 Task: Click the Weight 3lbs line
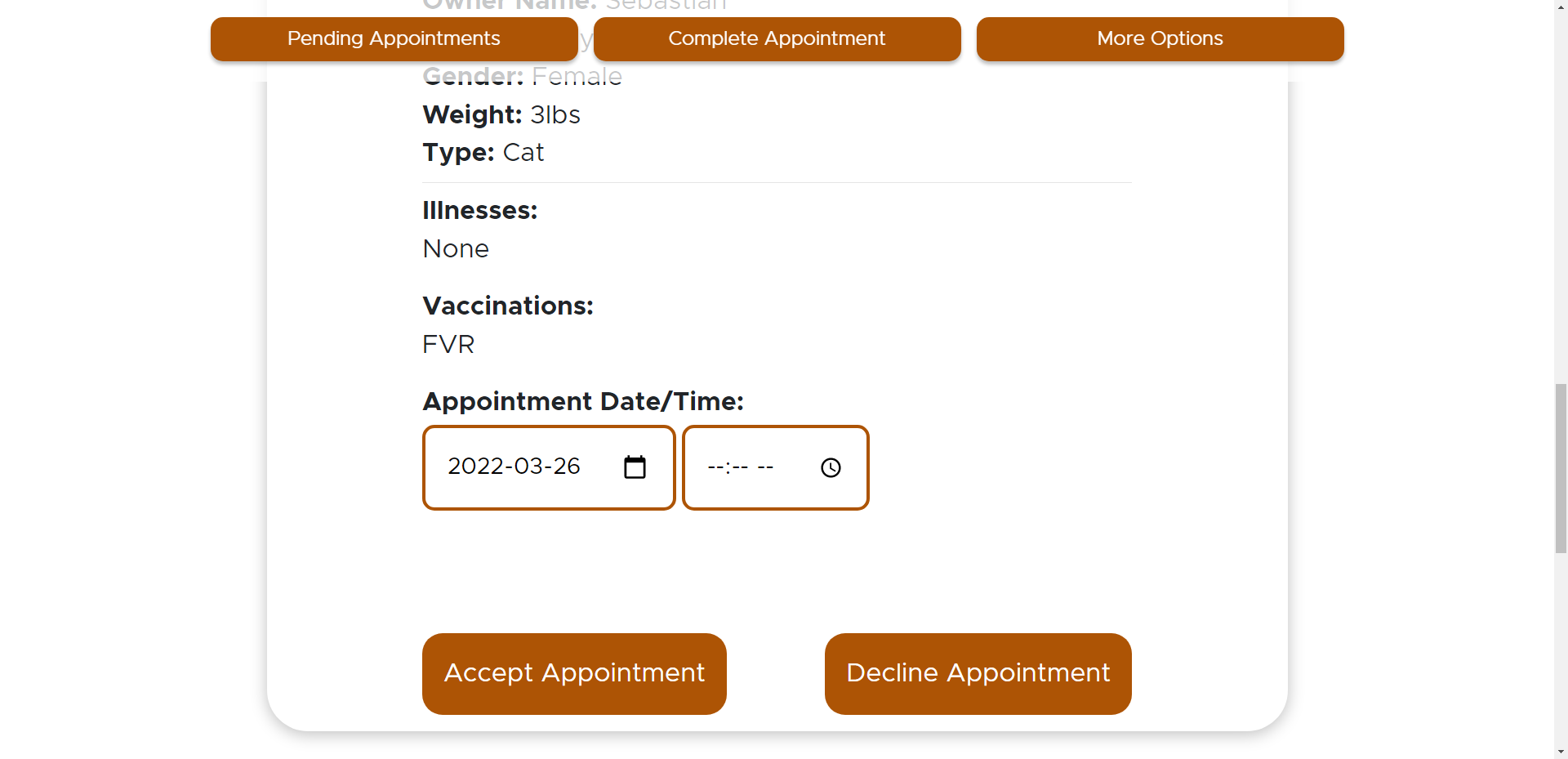point(501,115)
